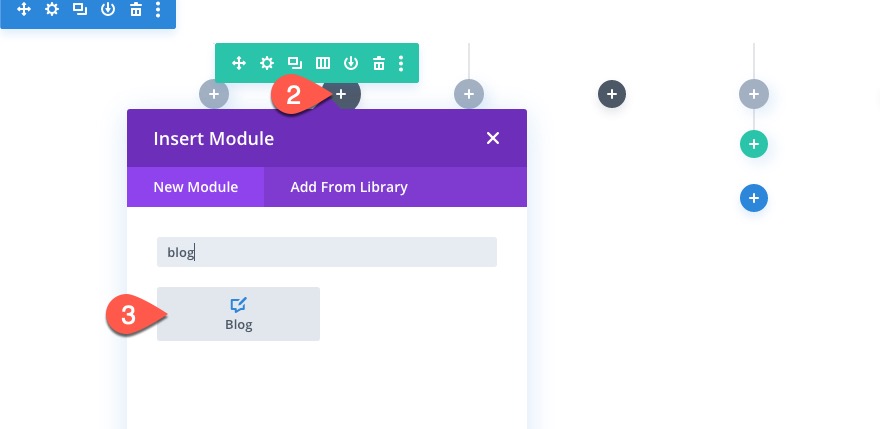Click the green row move handle icon

click(x=239, y=63)
